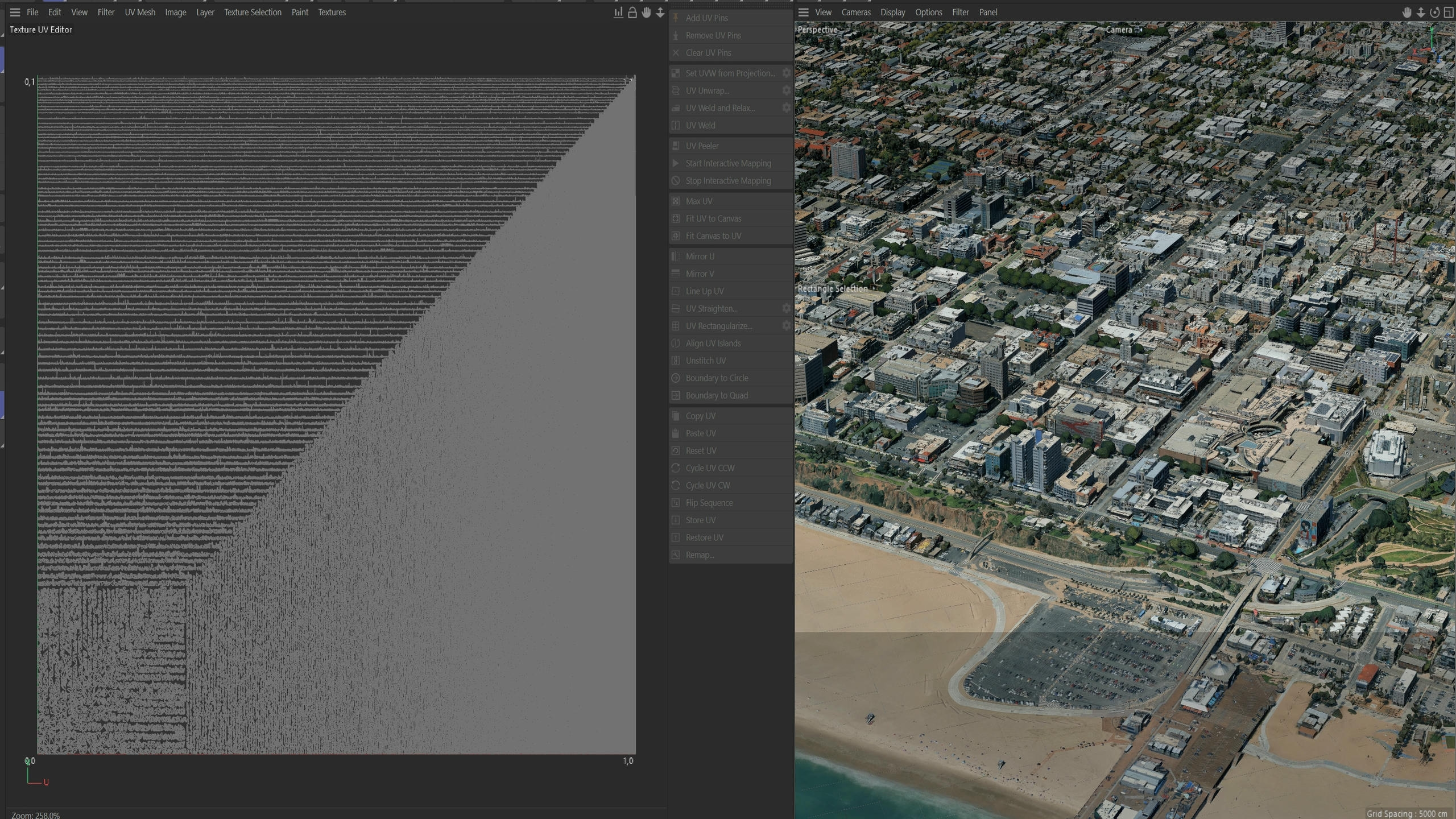Click the orbit rotate icon in the viewport header

[1435, 12]
